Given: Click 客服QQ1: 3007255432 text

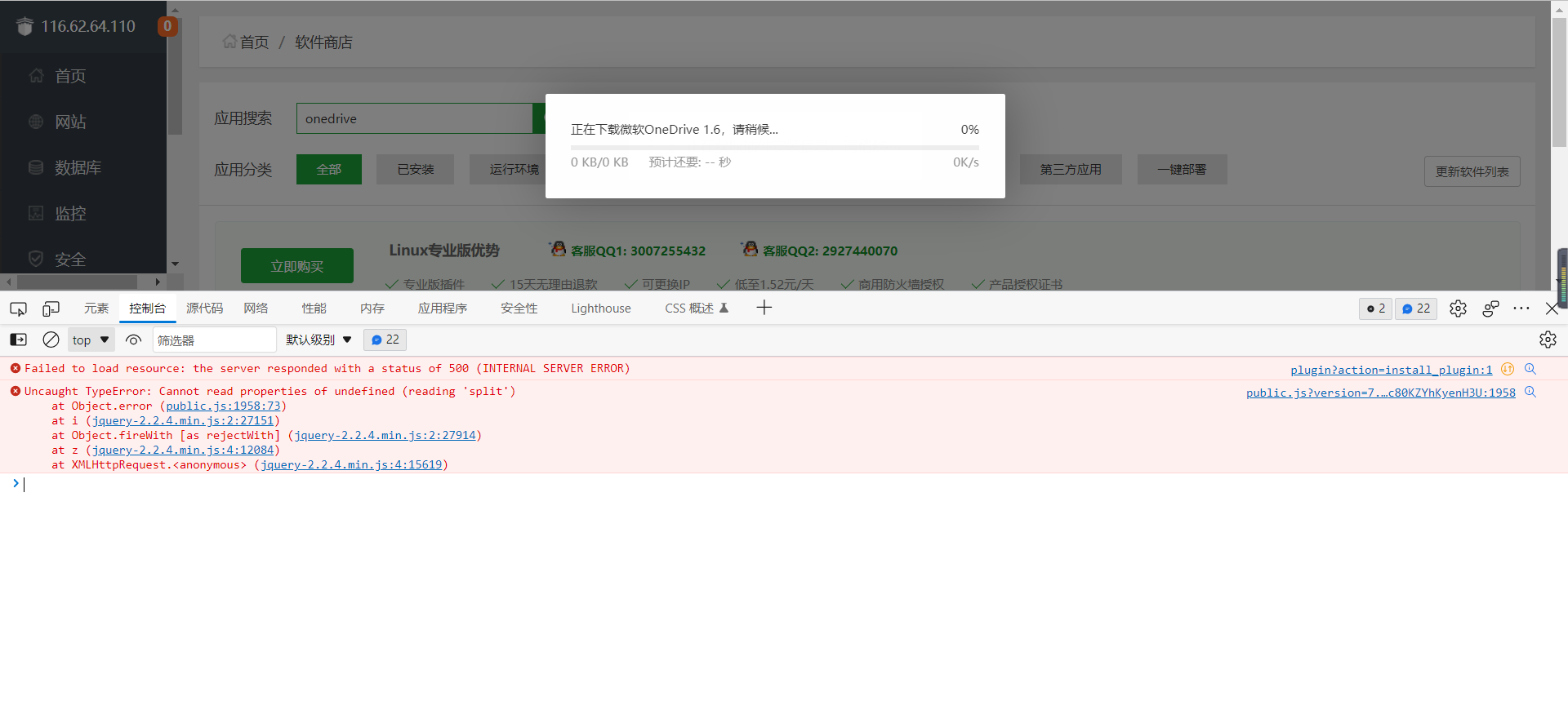Looking at the screenshot, I should pos(638,251).
